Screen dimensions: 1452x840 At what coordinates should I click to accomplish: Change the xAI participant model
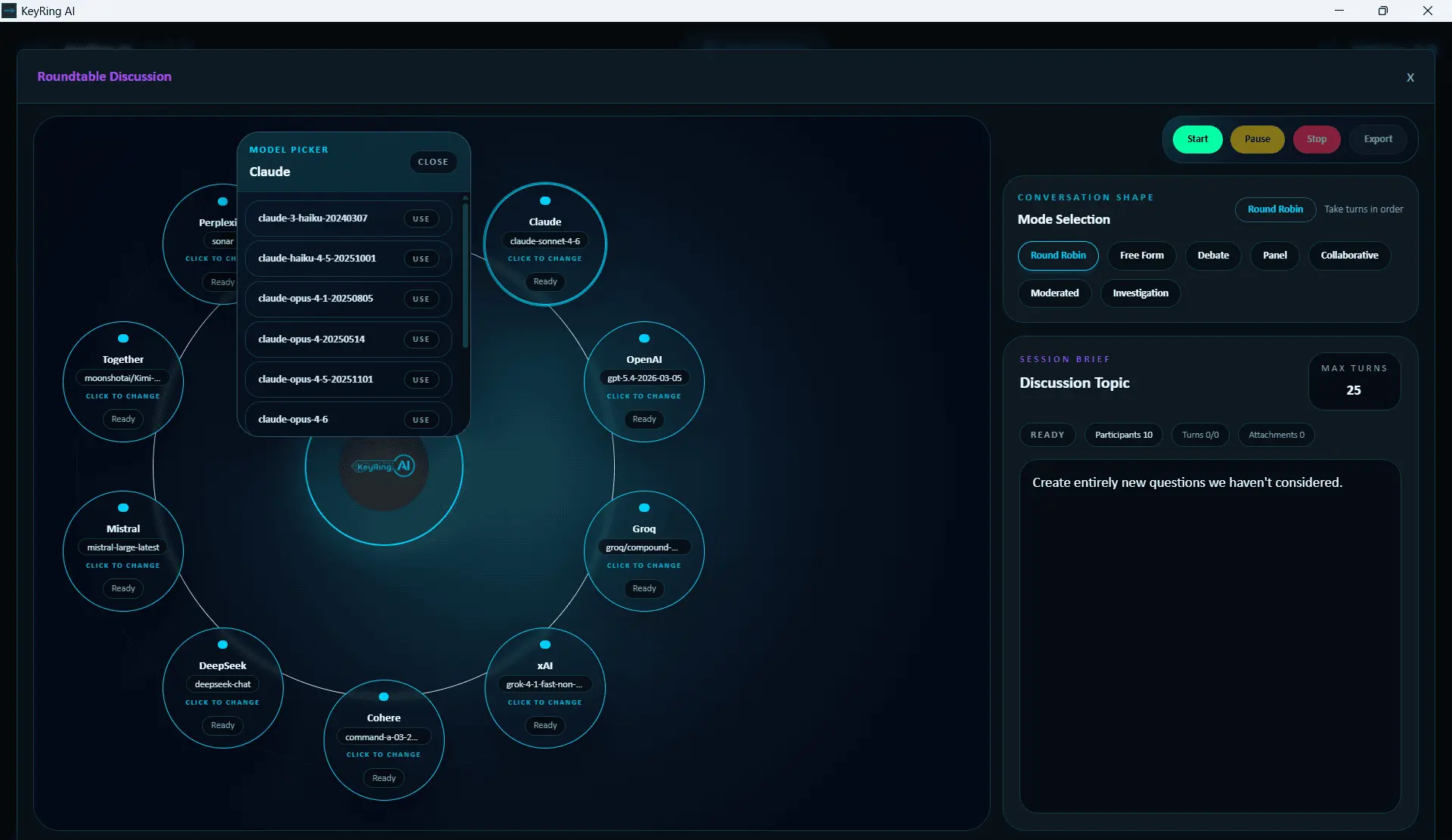click(544, 702)
